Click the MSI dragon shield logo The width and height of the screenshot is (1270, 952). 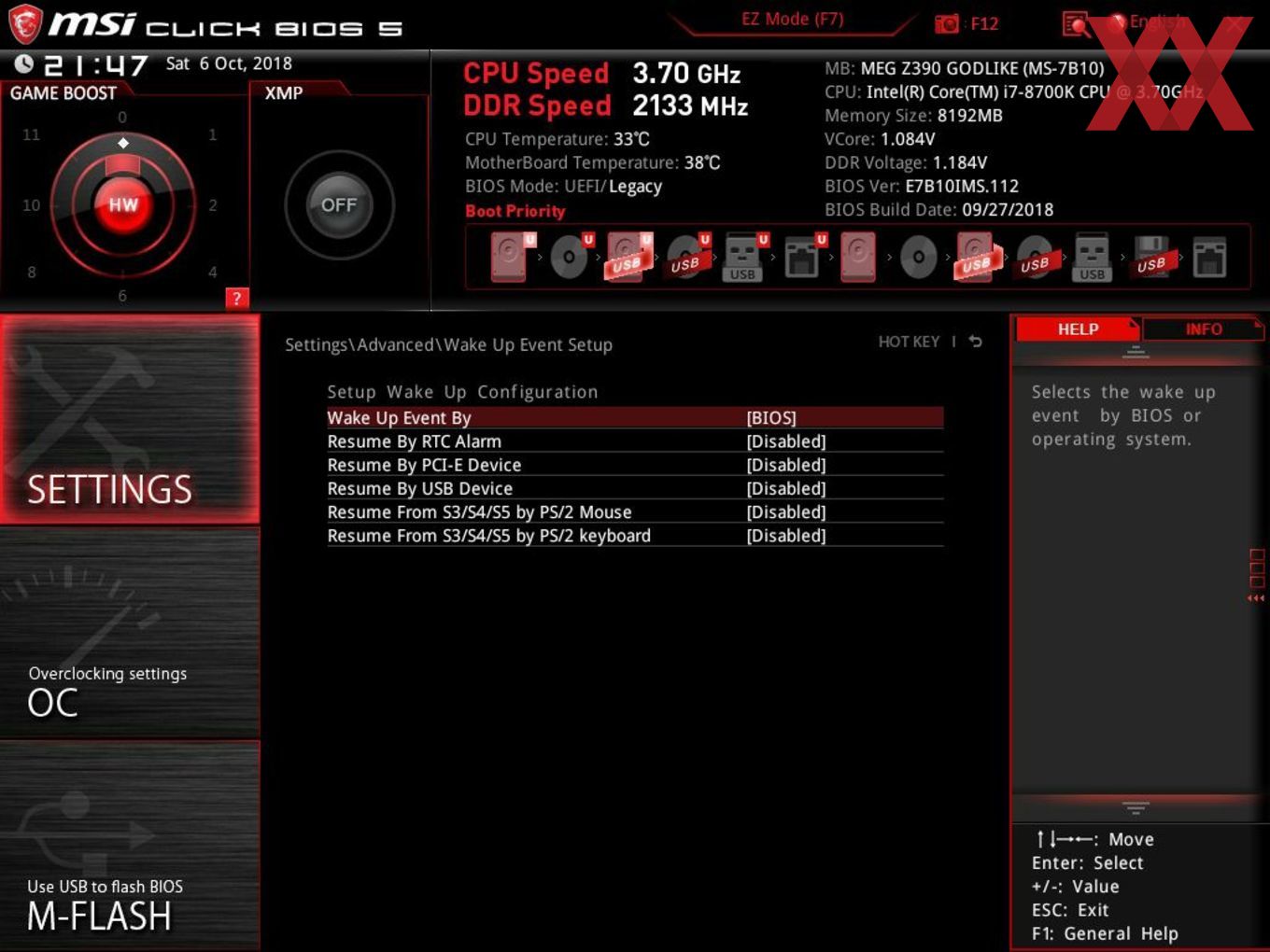[x=25, y=24]
